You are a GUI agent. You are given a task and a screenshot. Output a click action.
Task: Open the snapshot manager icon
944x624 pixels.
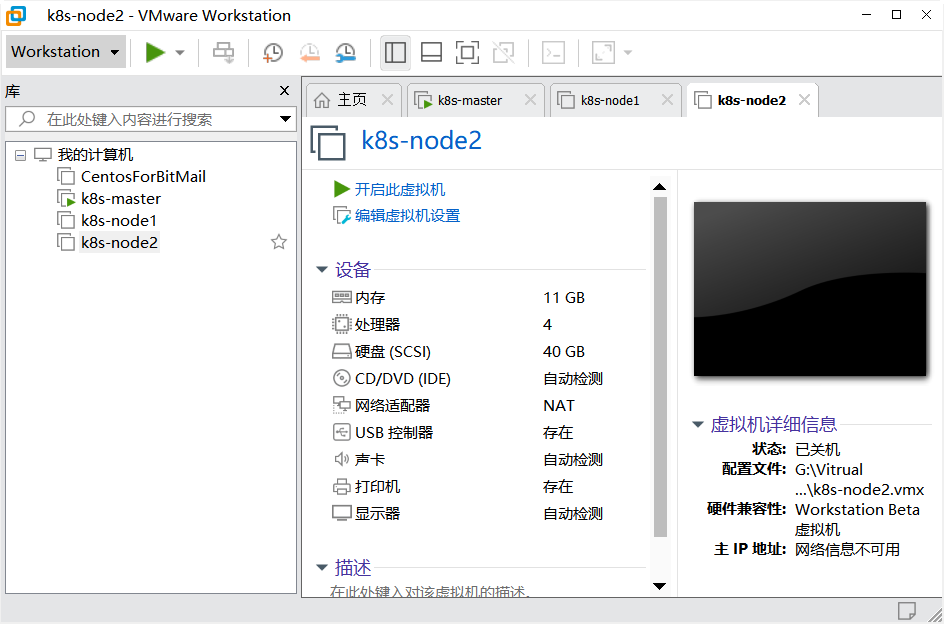(x=346, y=52)
